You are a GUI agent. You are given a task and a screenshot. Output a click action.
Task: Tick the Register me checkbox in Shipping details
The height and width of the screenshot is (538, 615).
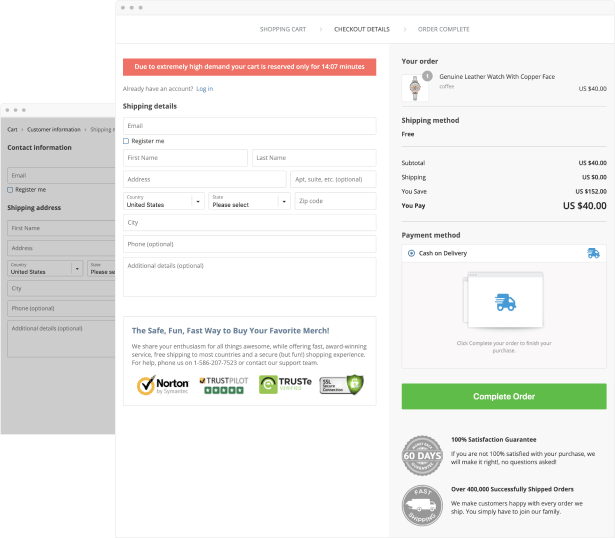pyautogui.click(x=126, y=141)
